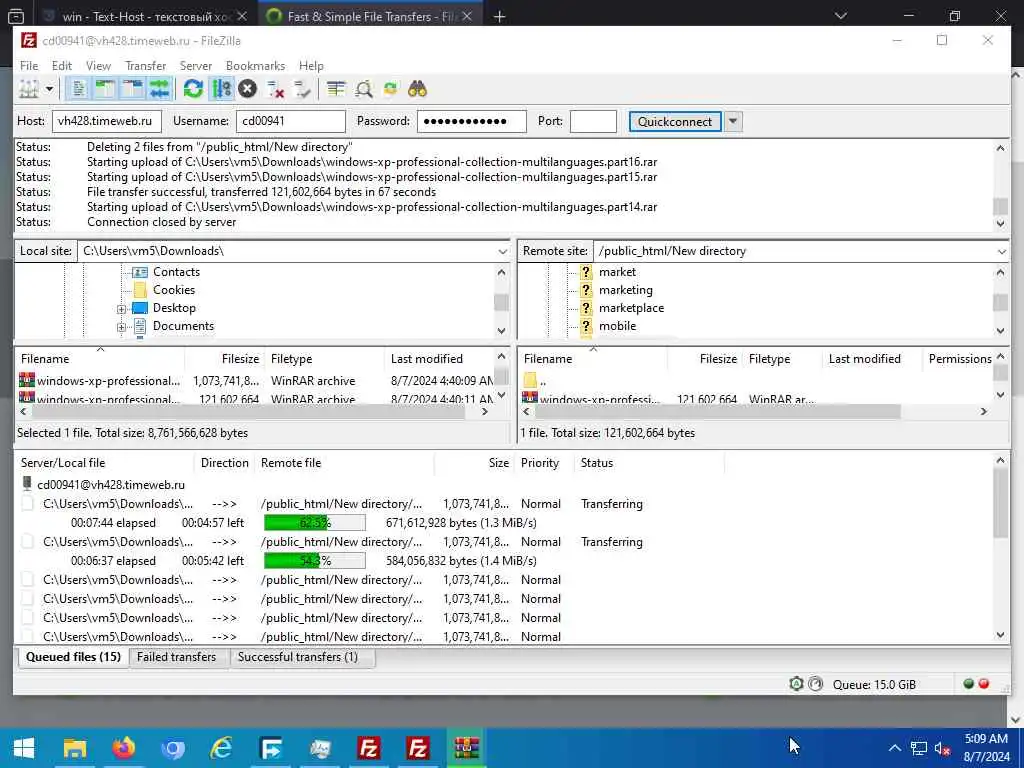Toggle the transfer queue display
Screen dimensions: 1024x768
(x=159, y=89)
